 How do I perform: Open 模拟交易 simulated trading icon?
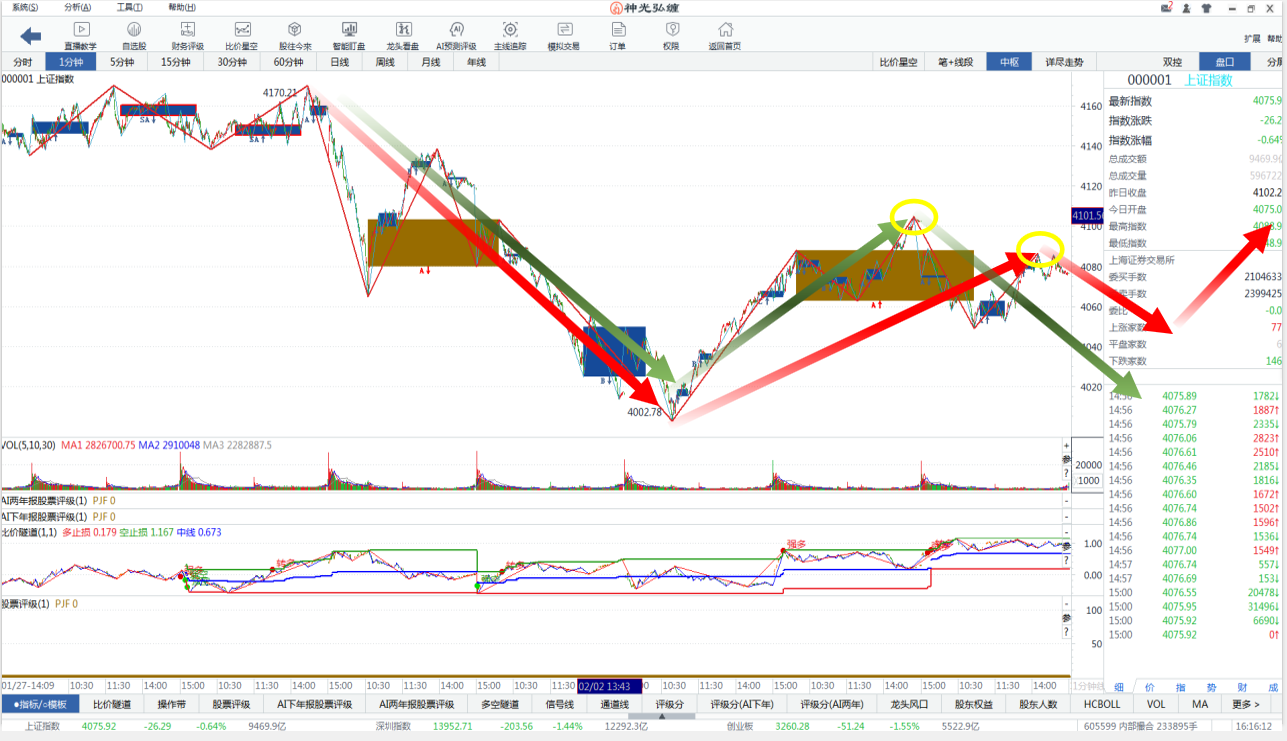click(x=564, y=35)
